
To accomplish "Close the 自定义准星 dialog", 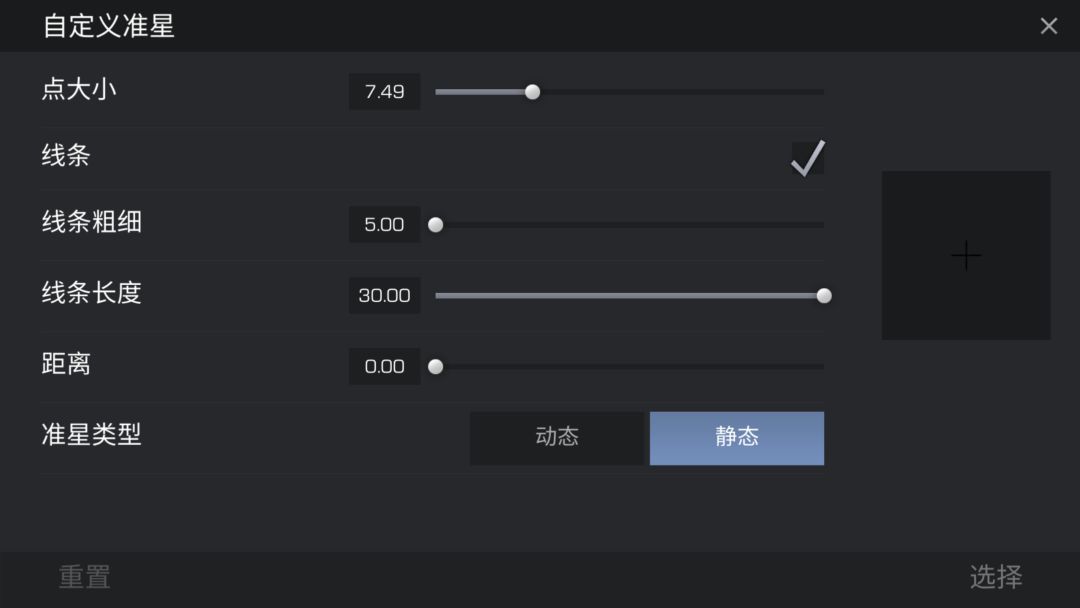I will pyautogui.click(x=1048, y=26).
